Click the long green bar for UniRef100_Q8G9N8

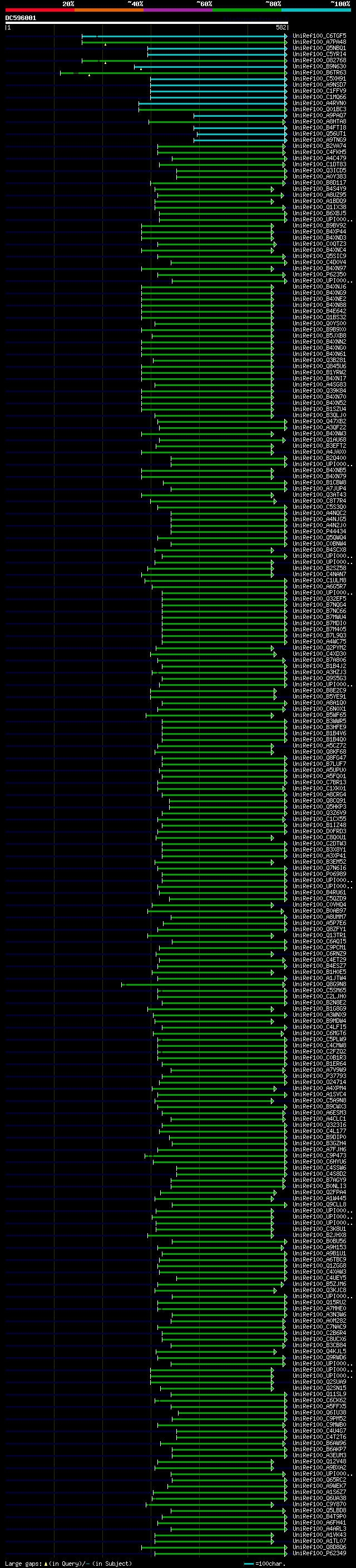[204, 985]
